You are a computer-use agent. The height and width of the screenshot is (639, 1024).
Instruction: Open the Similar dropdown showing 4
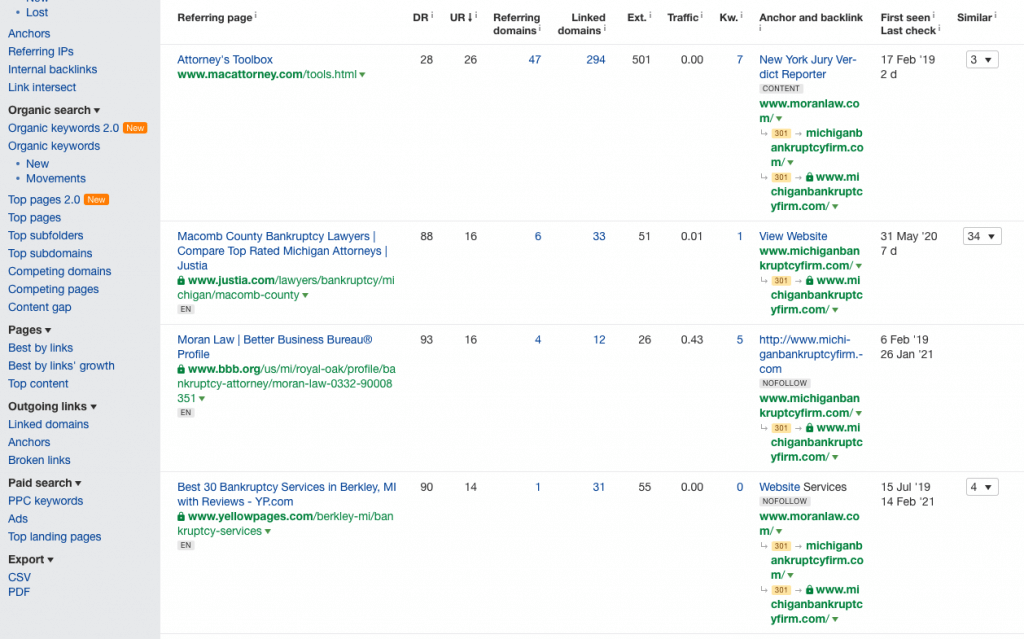(x=982, y=487)
